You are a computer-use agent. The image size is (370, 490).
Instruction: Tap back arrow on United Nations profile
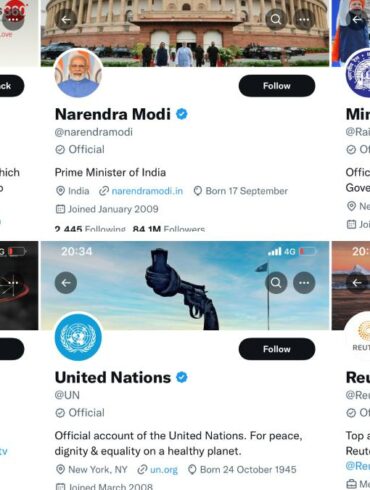(66, 283)
